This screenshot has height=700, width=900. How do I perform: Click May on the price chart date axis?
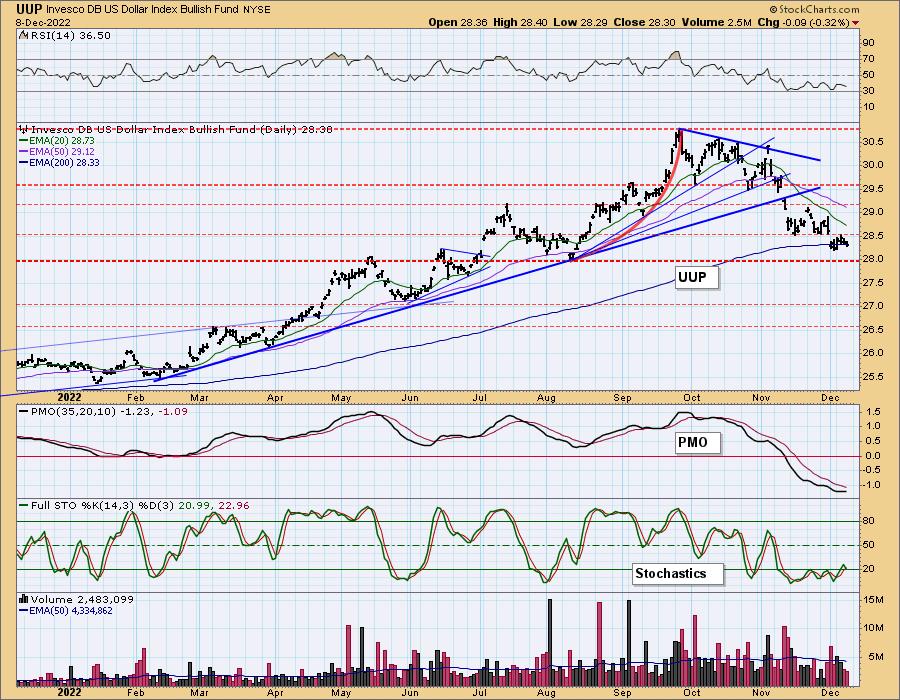pos(342,398)
